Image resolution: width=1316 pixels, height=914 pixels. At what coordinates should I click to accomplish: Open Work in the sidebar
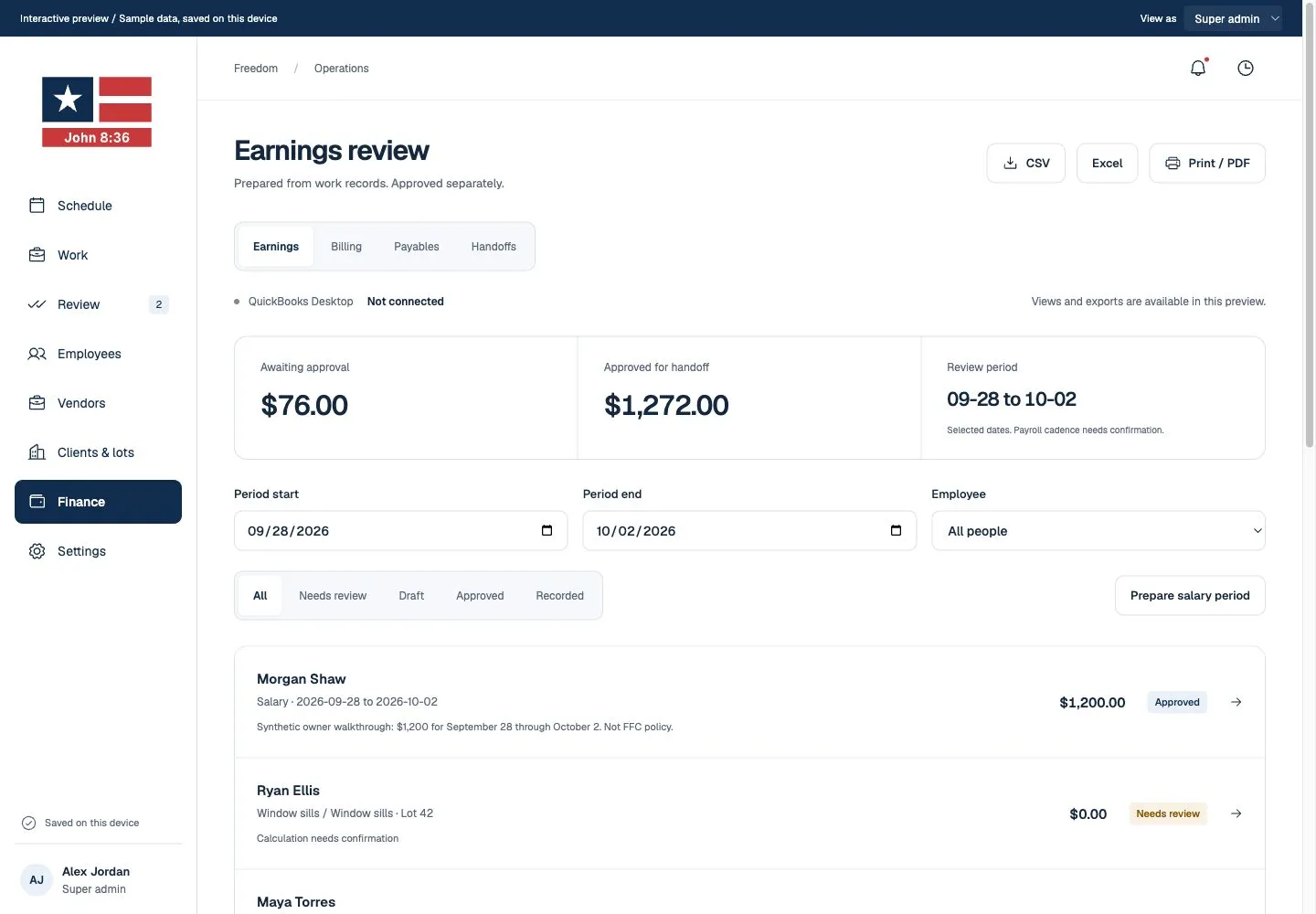[98, 255]
